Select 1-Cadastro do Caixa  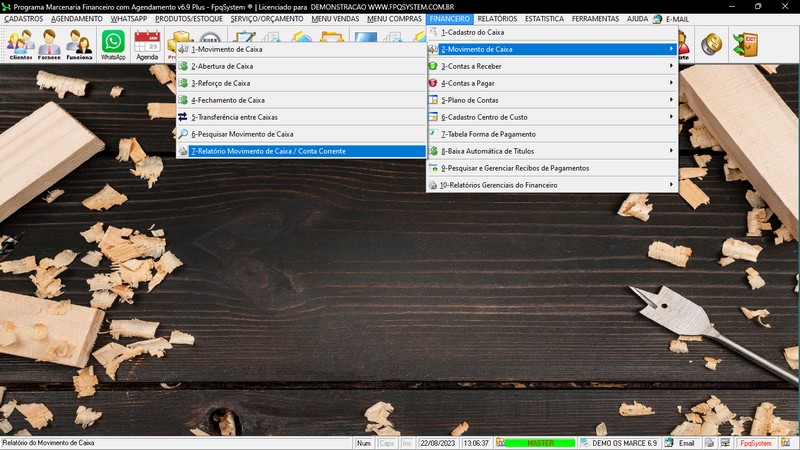tap(552, 32)
